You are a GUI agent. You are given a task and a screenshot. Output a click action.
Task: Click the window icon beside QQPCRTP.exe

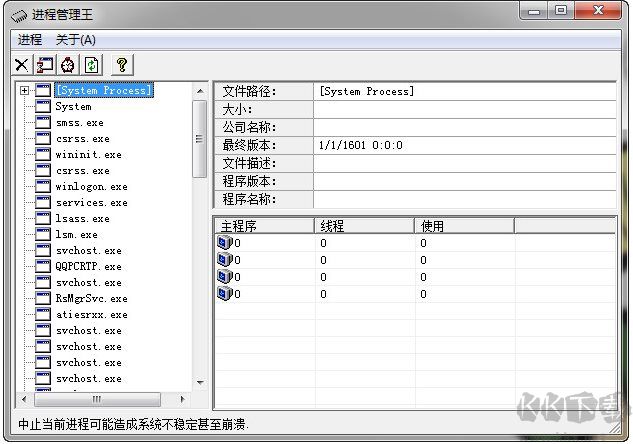click(43, 266)
